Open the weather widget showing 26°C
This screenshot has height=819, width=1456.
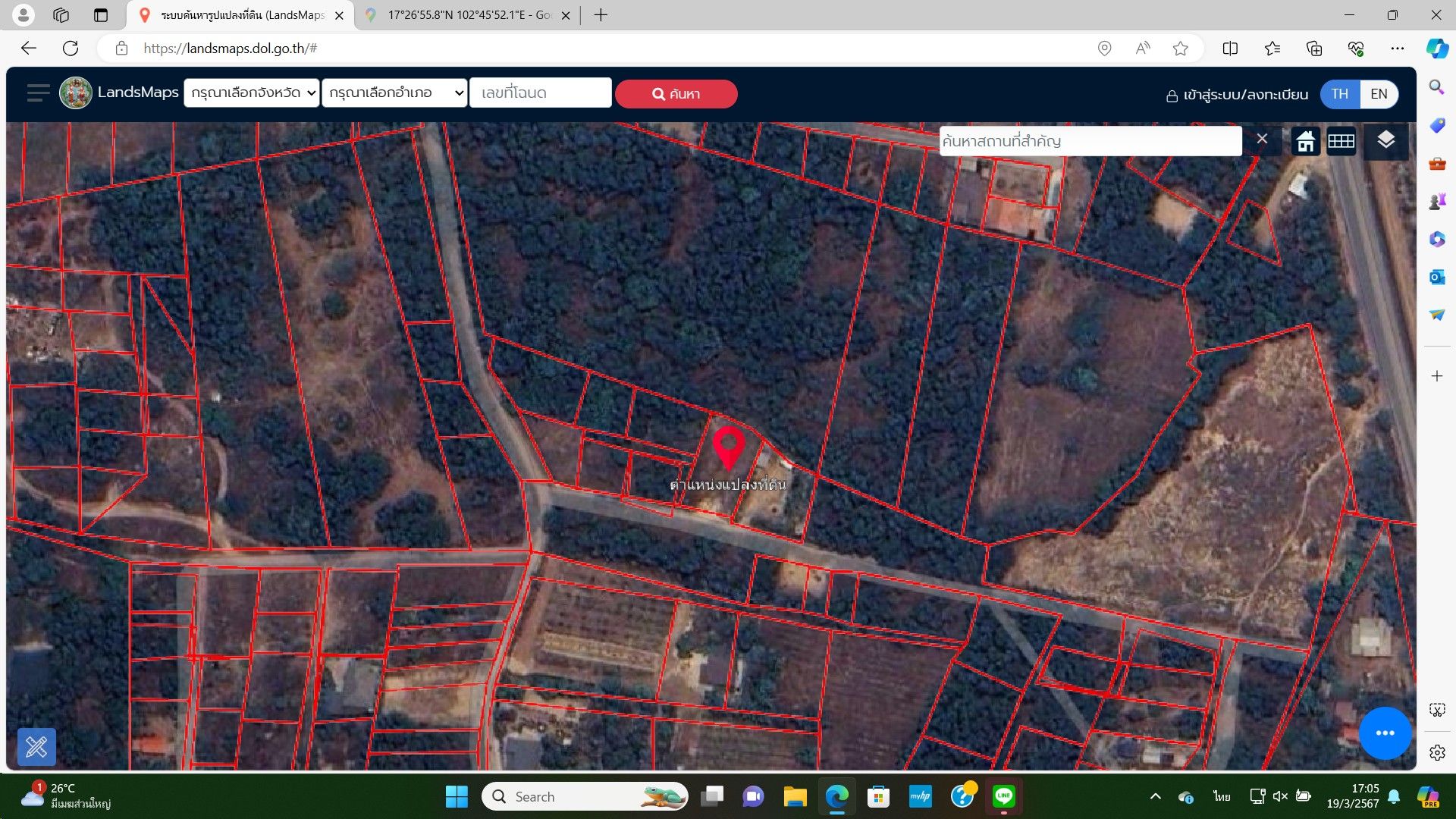coord(67,795)
